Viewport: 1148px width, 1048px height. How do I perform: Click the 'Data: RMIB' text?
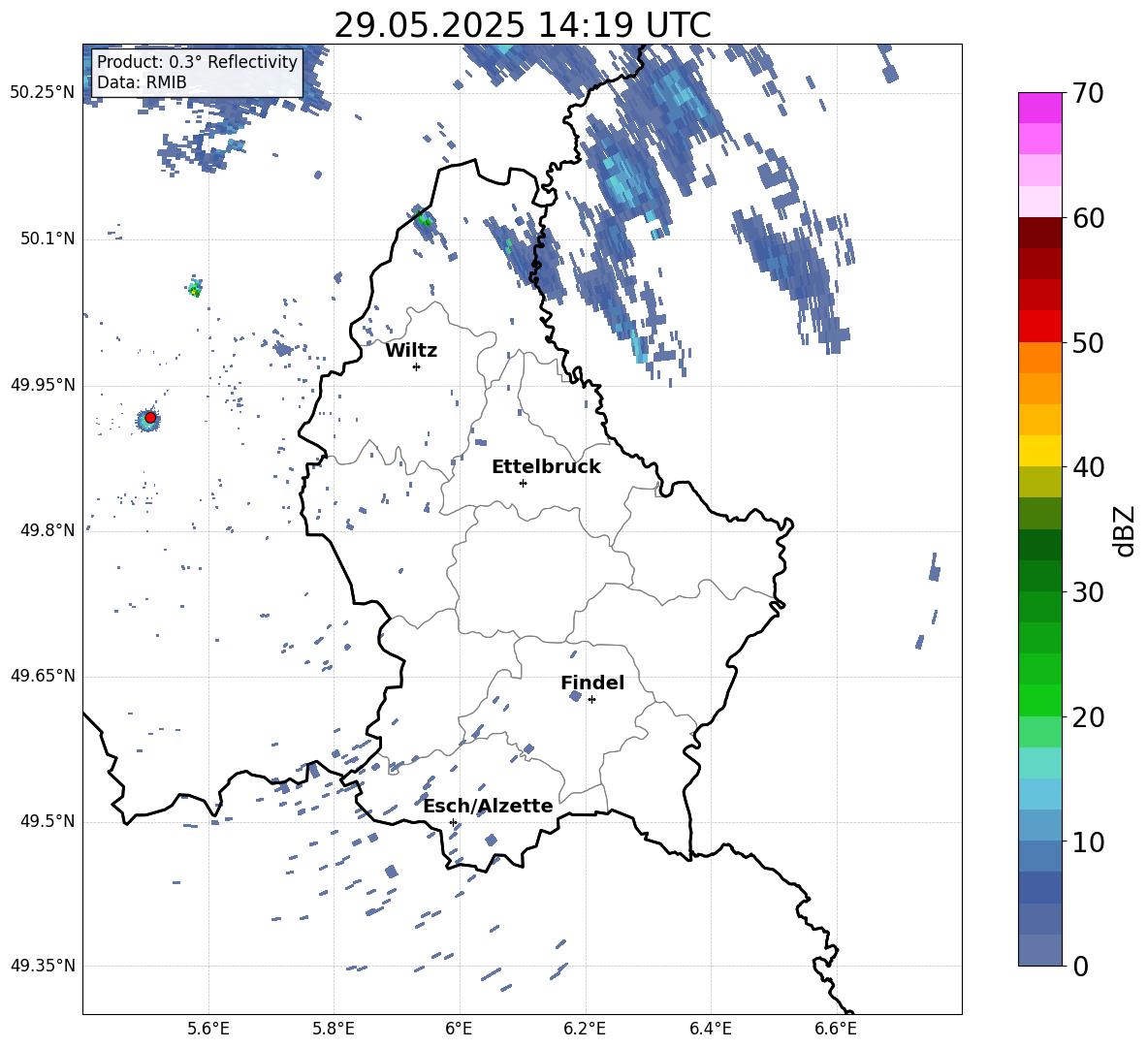(x=142, y=82)
